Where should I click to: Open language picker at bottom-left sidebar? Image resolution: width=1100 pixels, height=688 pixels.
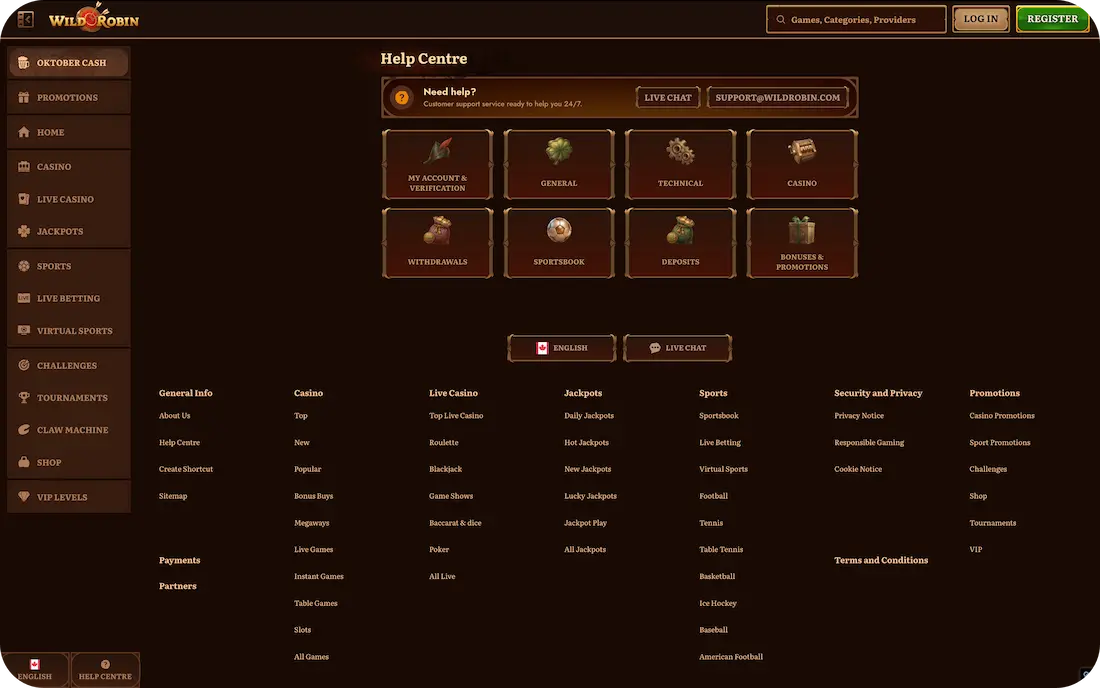(x=35, y=670)
